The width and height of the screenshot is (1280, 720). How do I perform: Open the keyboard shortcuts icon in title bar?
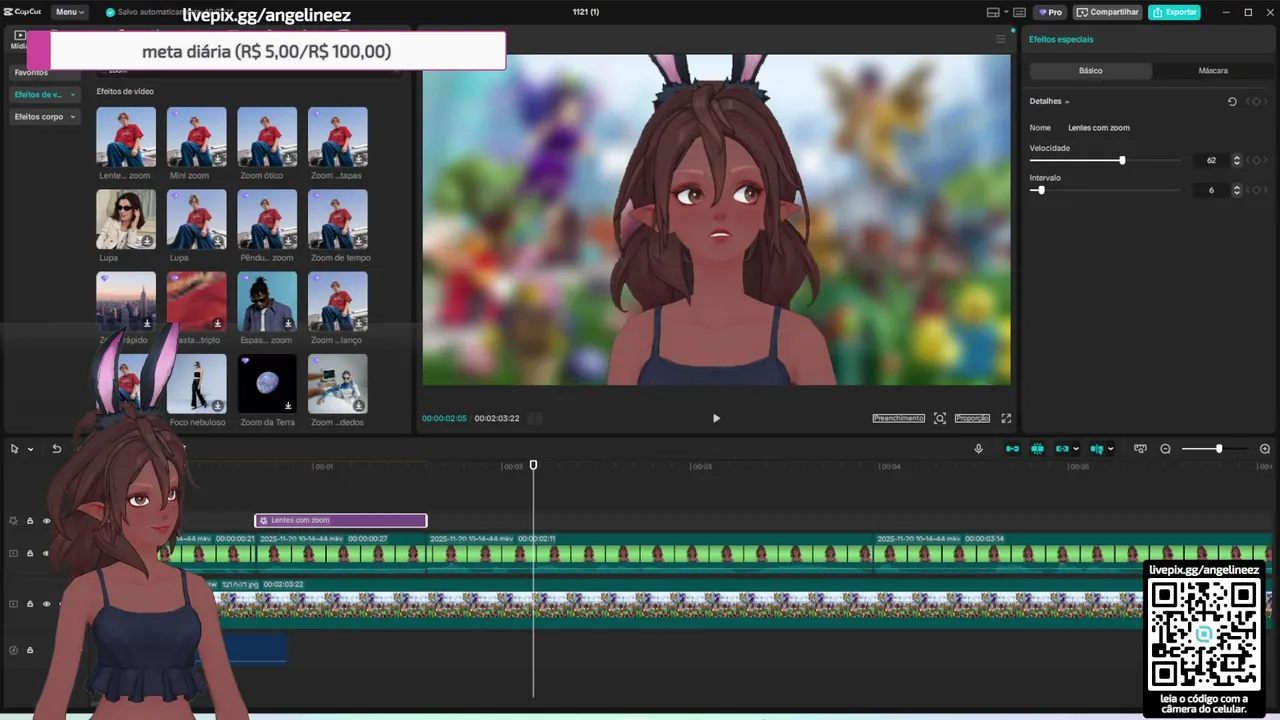(1019, 12)
